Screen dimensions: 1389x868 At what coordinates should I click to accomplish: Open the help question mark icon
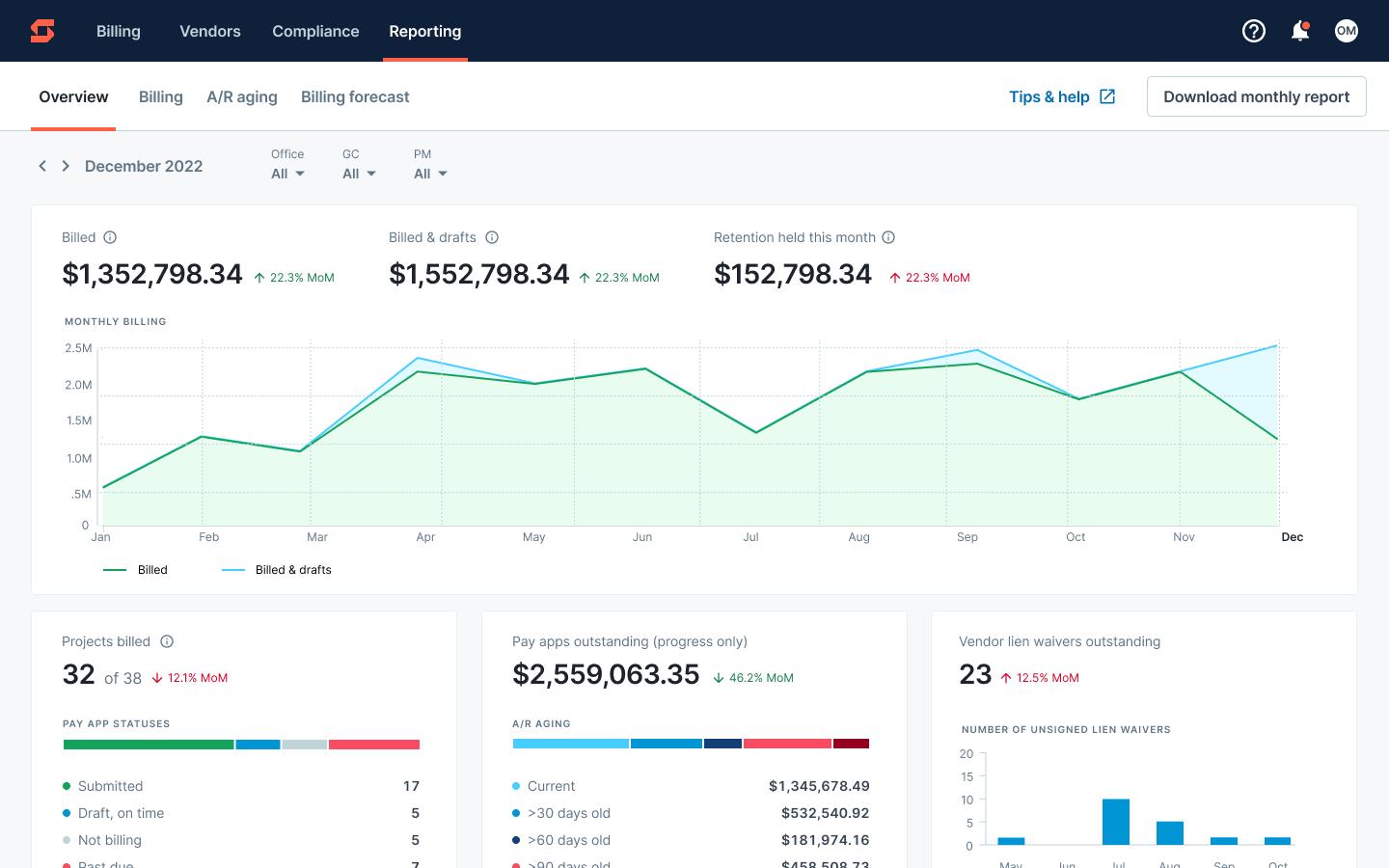tap(1253, 31)
